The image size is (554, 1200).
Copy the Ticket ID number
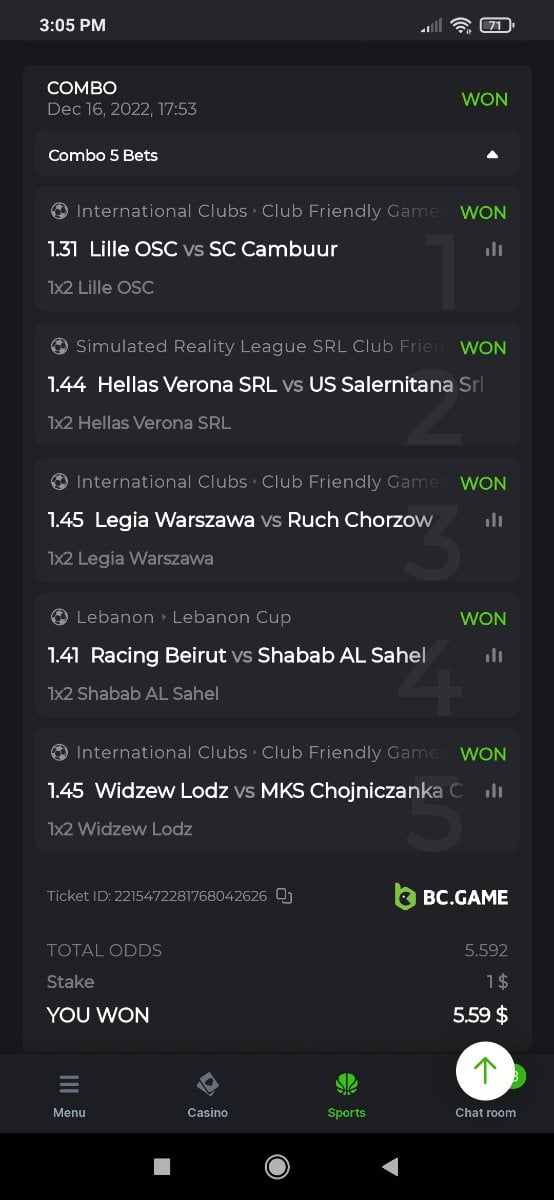pyautogui.click(x=284, y=896)
